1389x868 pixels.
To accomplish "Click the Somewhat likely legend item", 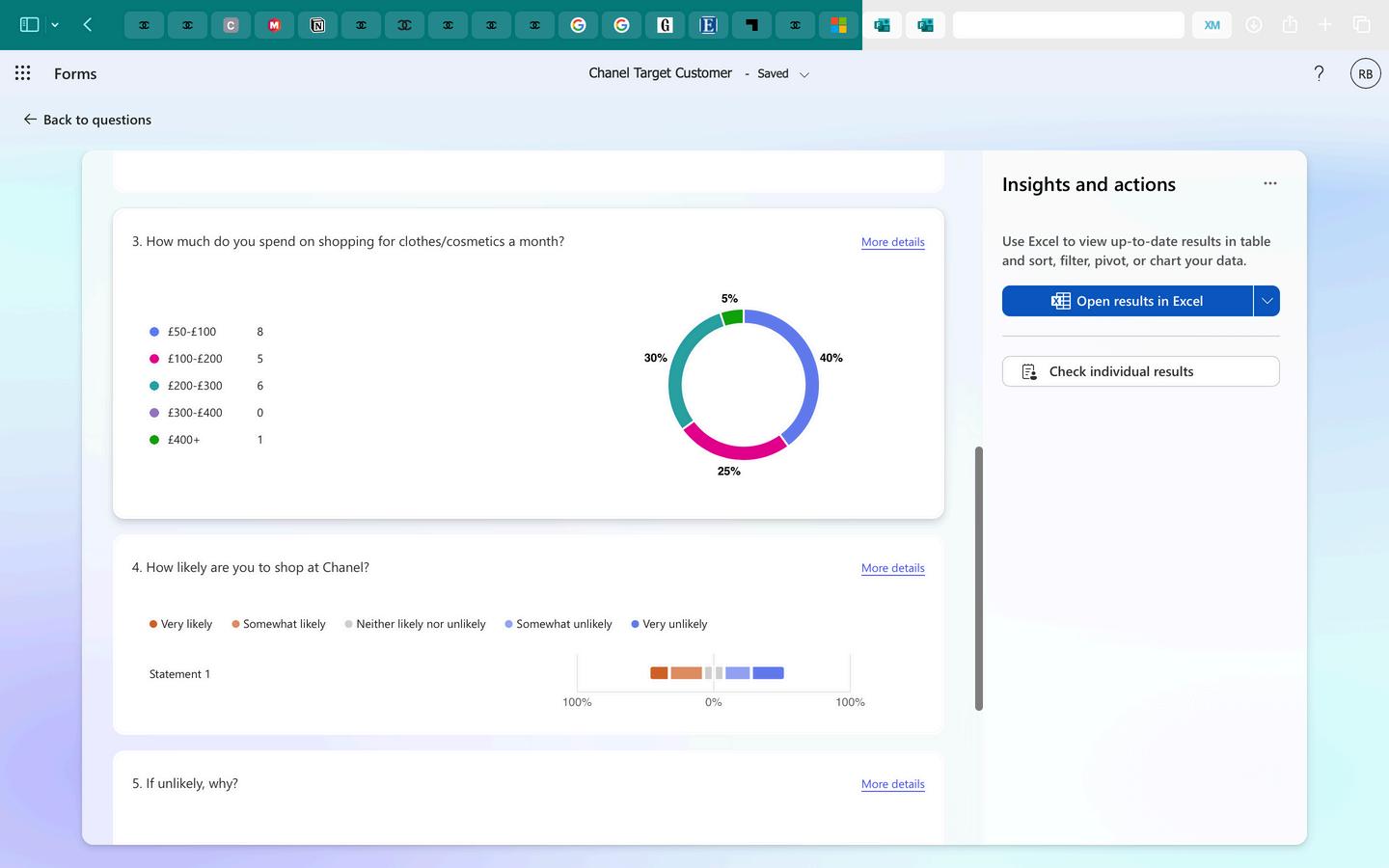I will [279, 624].
